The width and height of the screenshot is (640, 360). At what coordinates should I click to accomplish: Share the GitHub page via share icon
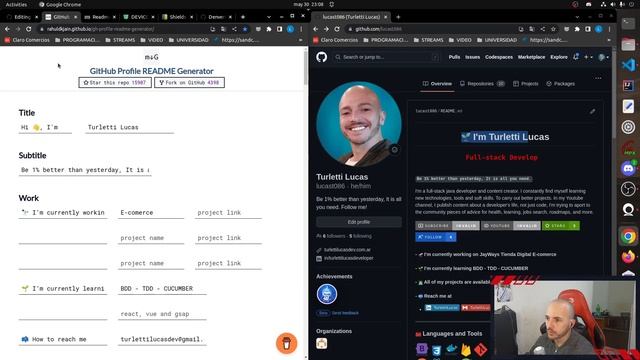tap(542, 29)
